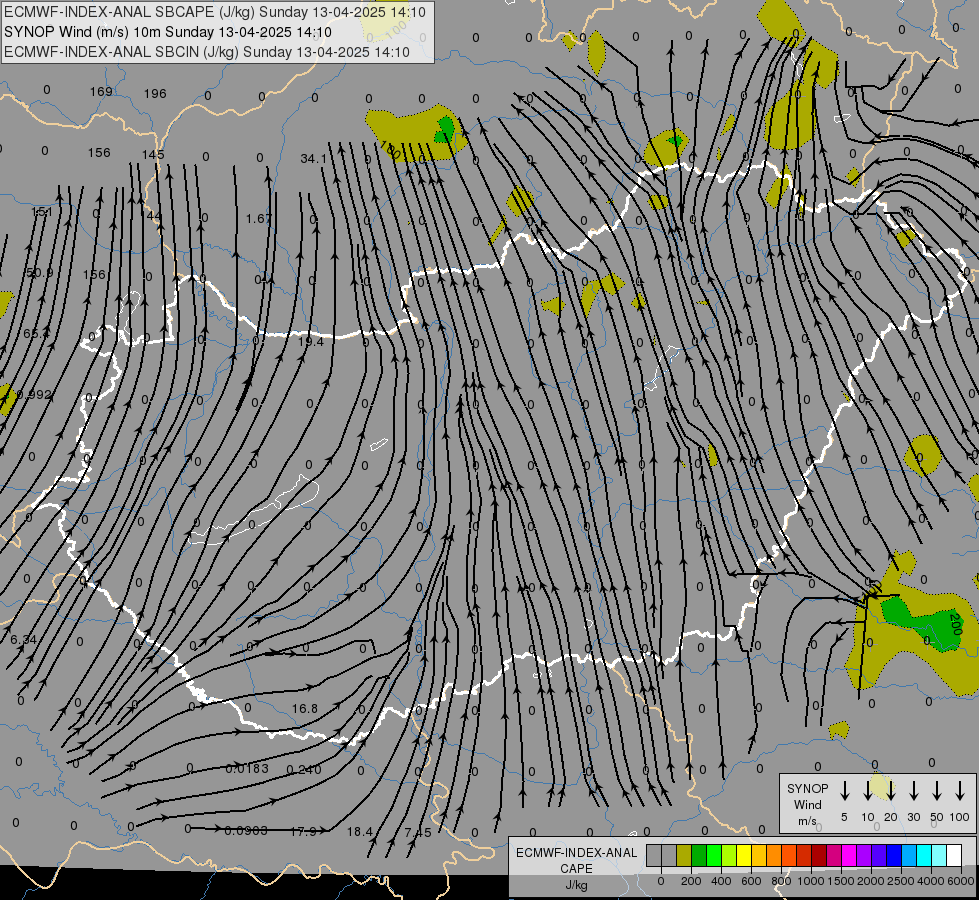
Task: Select the olive CAPE legend swatch
Action: coord(684,856)
